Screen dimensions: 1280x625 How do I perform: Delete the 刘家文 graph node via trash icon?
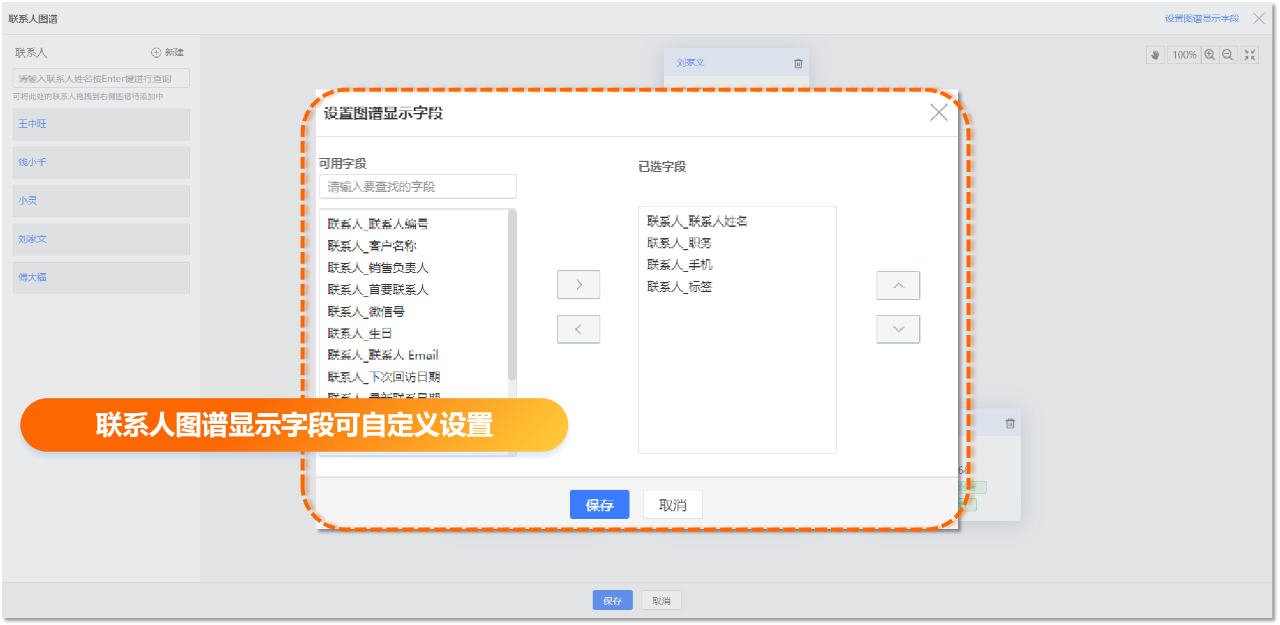point(798,63)
